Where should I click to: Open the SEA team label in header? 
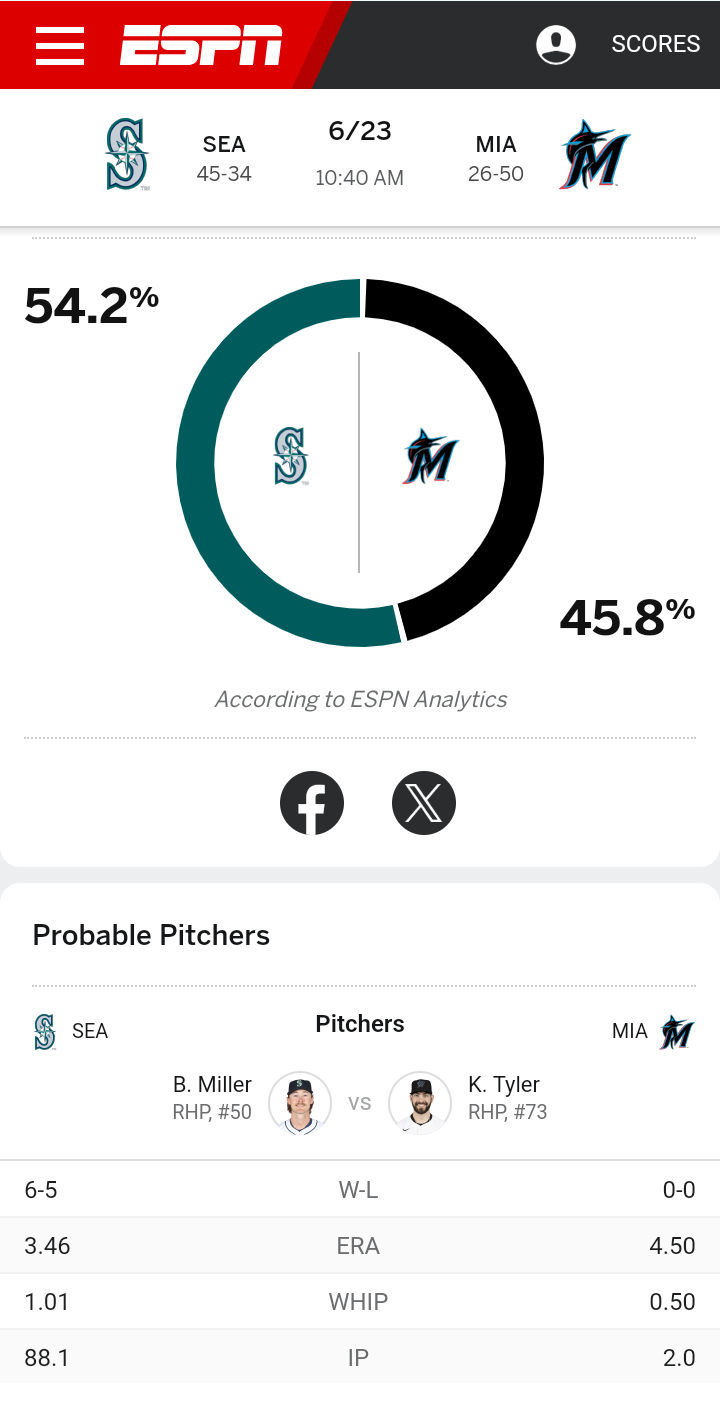click(224, 145)
